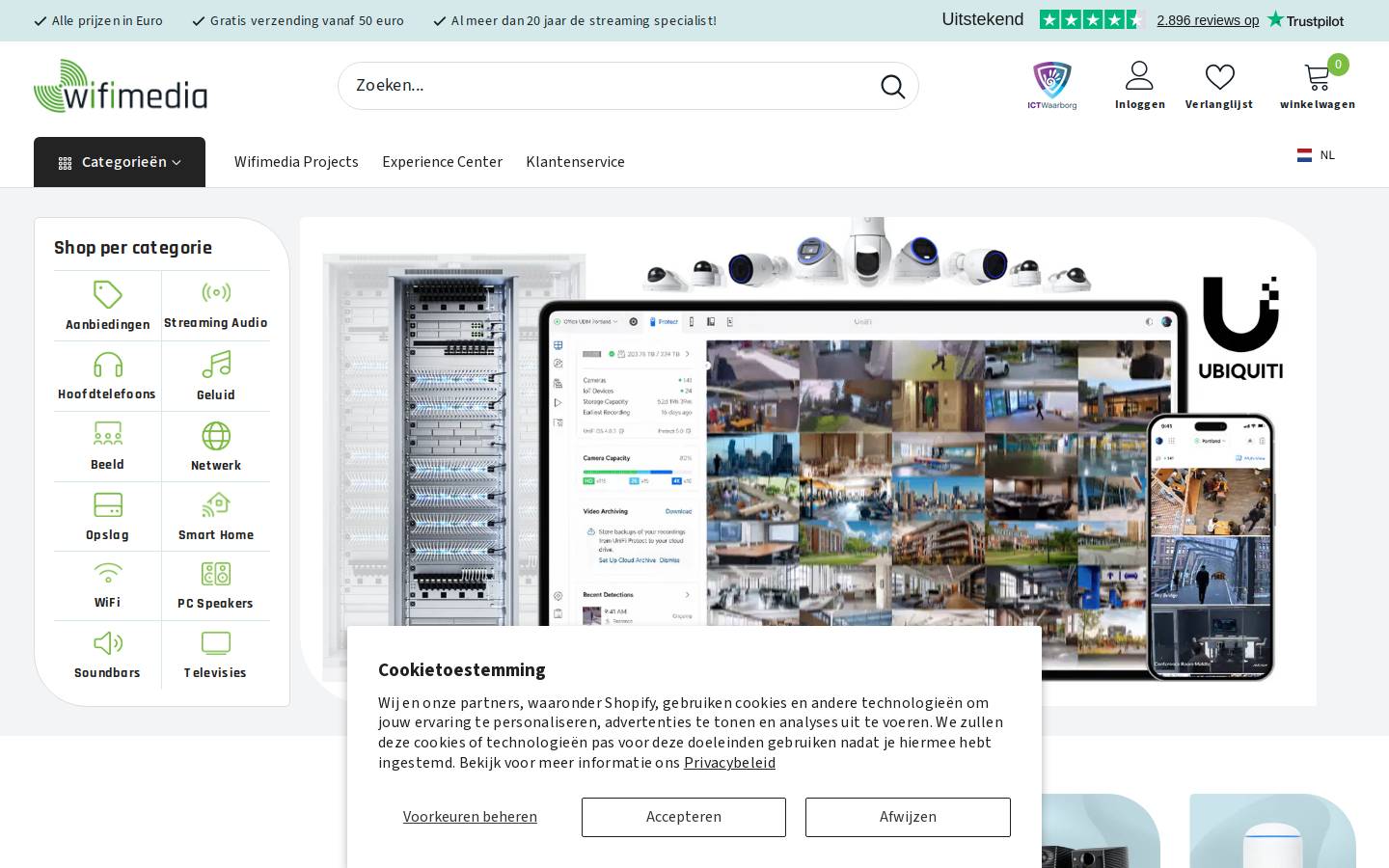Open the Geluid music note icon
The image size is (1389, 868).
(x=216, y=365)
